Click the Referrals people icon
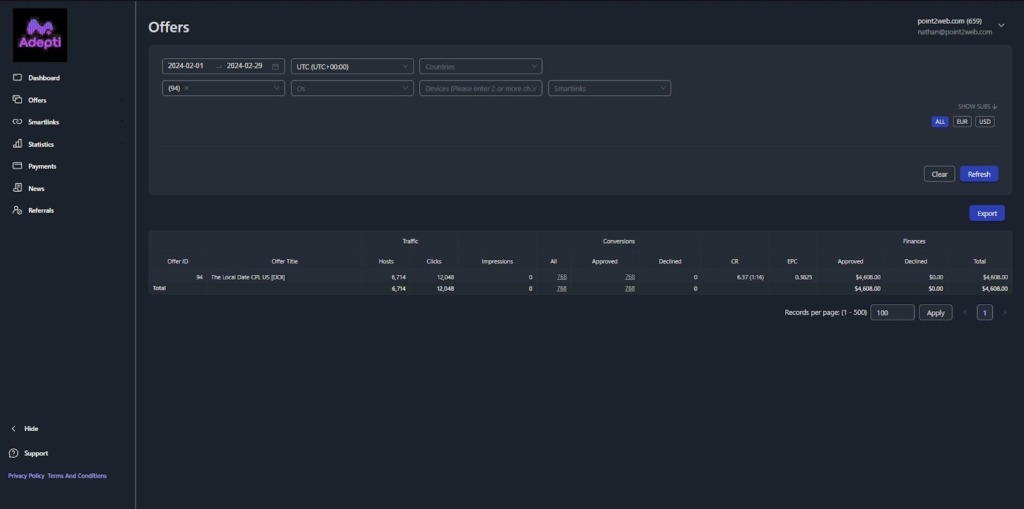This screenshot has width=1024, height=509. (17, 210)
